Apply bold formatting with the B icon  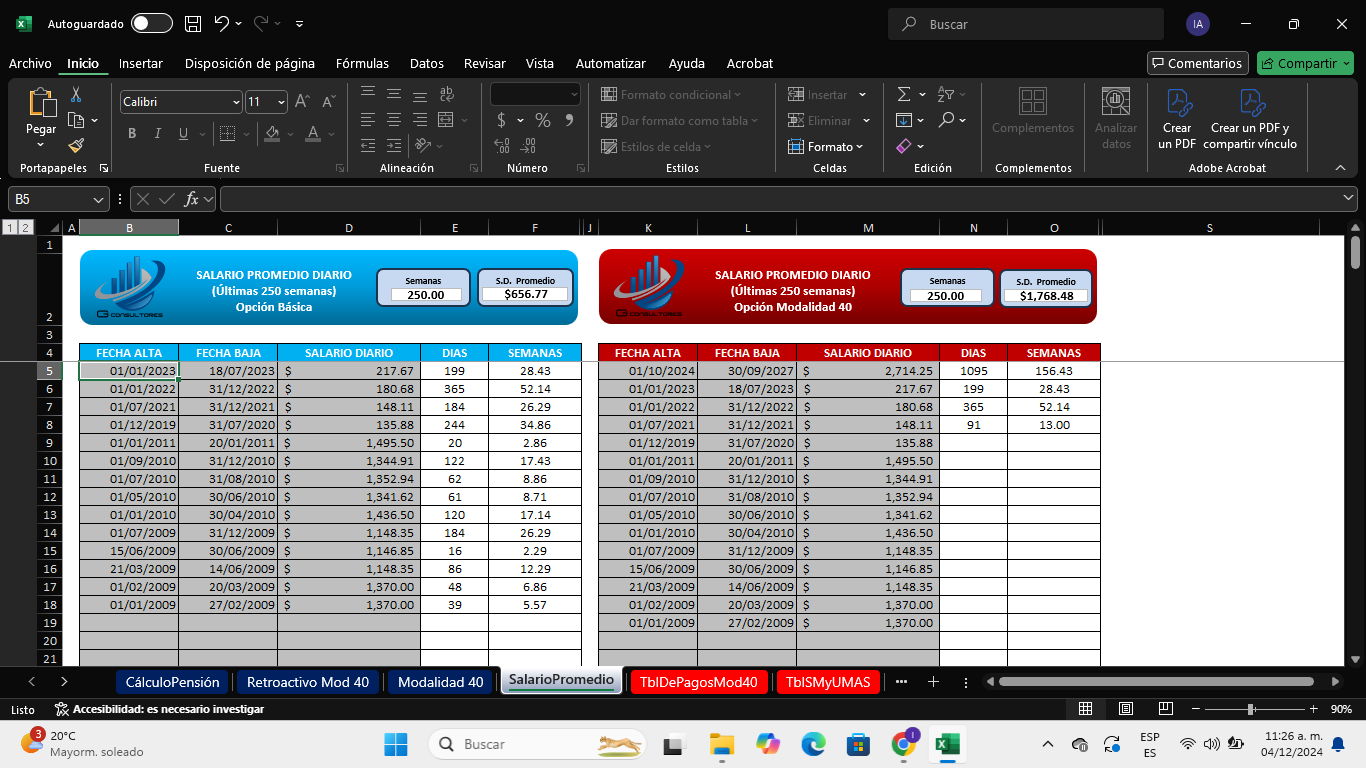tap(132, 134)
